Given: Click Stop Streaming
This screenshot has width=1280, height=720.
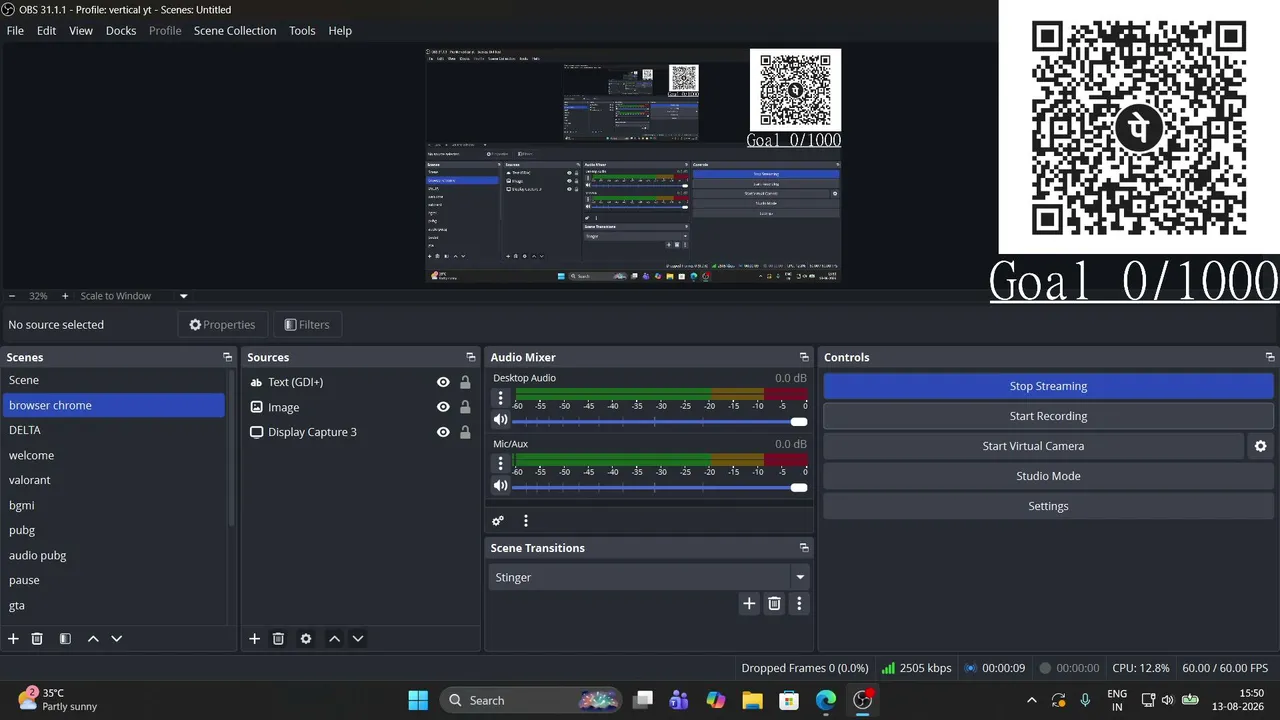Looking at the screenshot, I should tap(1048, 386).
